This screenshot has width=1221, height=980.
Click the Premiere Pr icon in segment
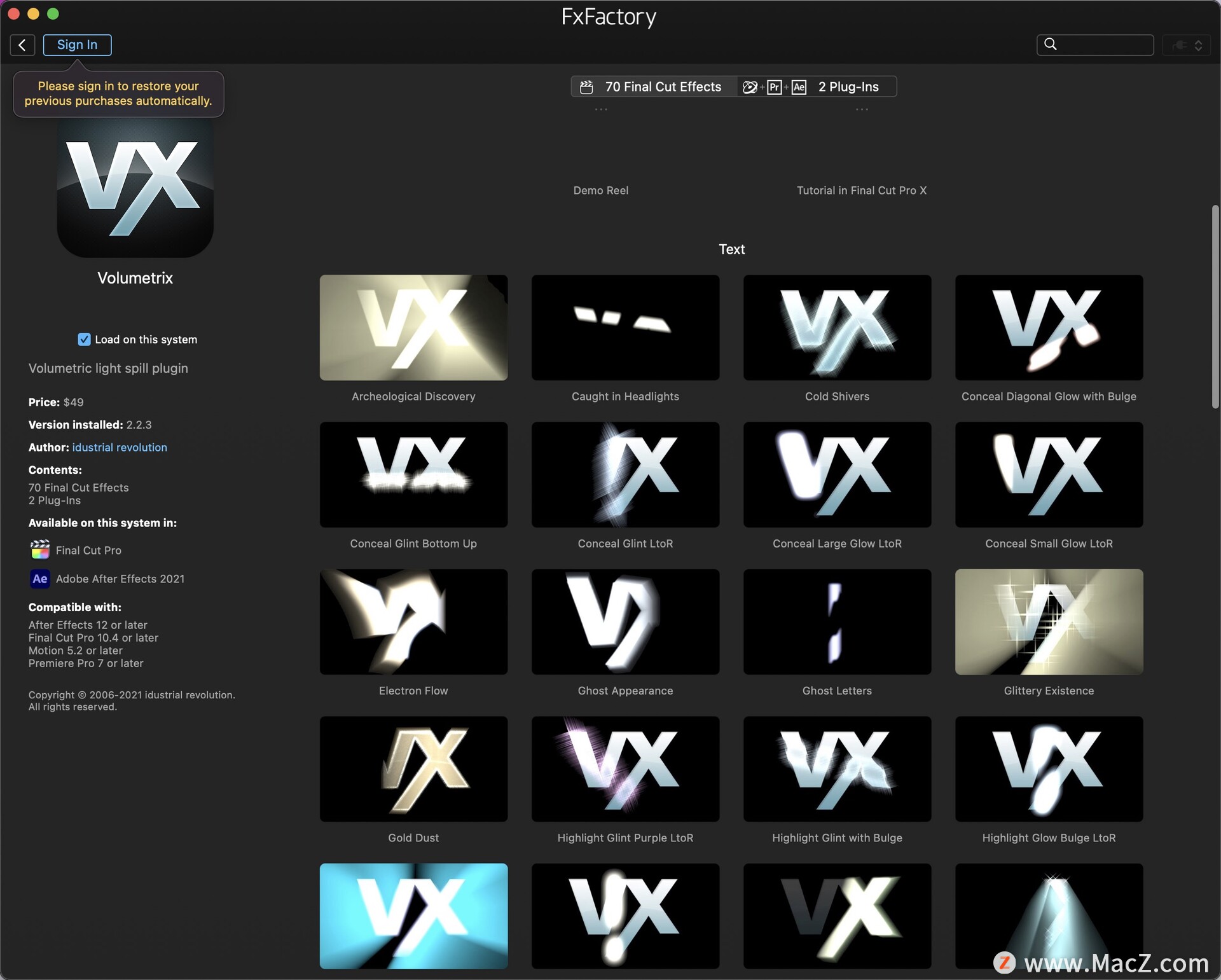(774, 87)
